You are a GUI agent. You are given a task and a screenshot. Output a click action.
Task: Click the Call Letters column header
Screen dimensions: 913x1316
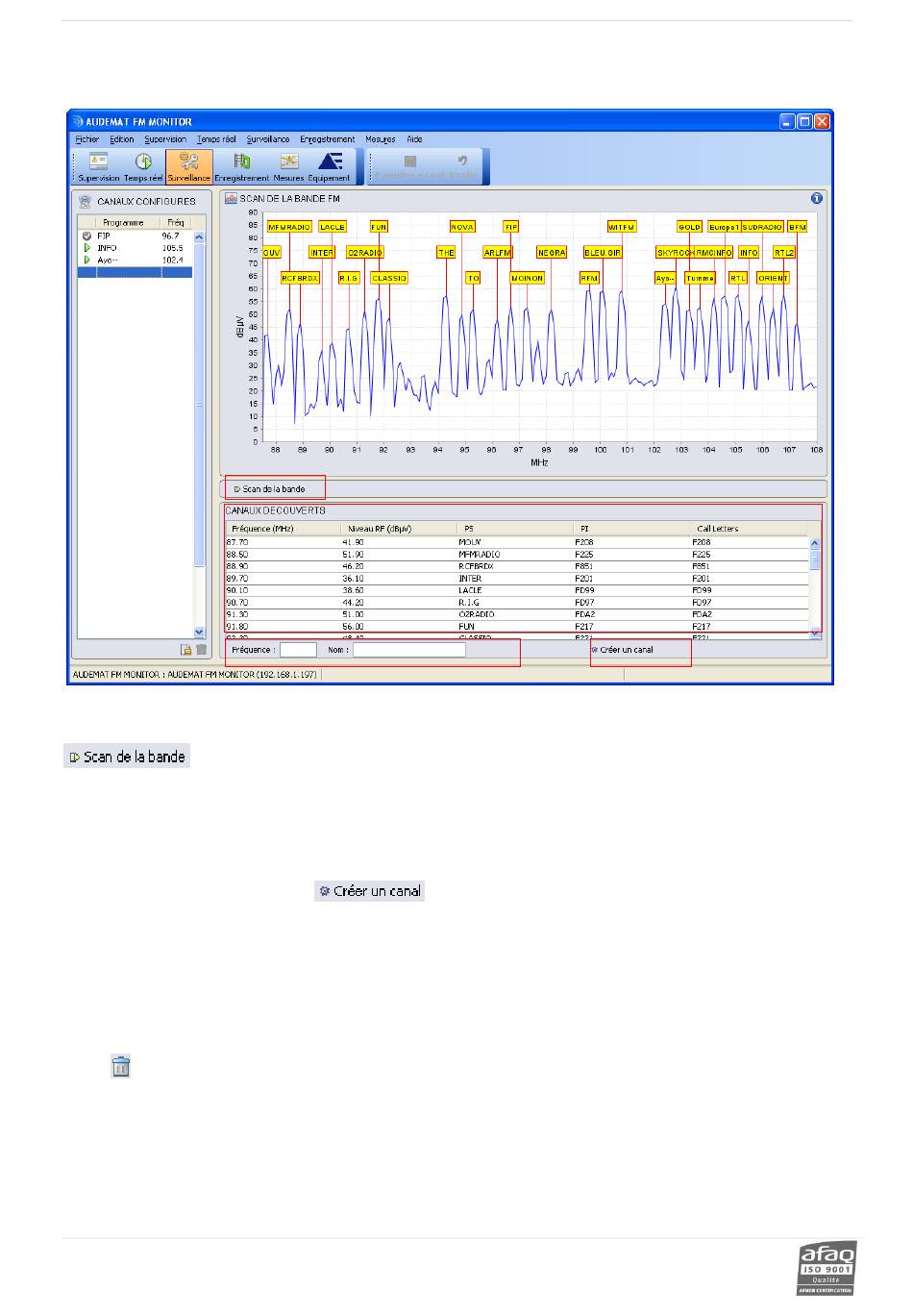(749, 529)
